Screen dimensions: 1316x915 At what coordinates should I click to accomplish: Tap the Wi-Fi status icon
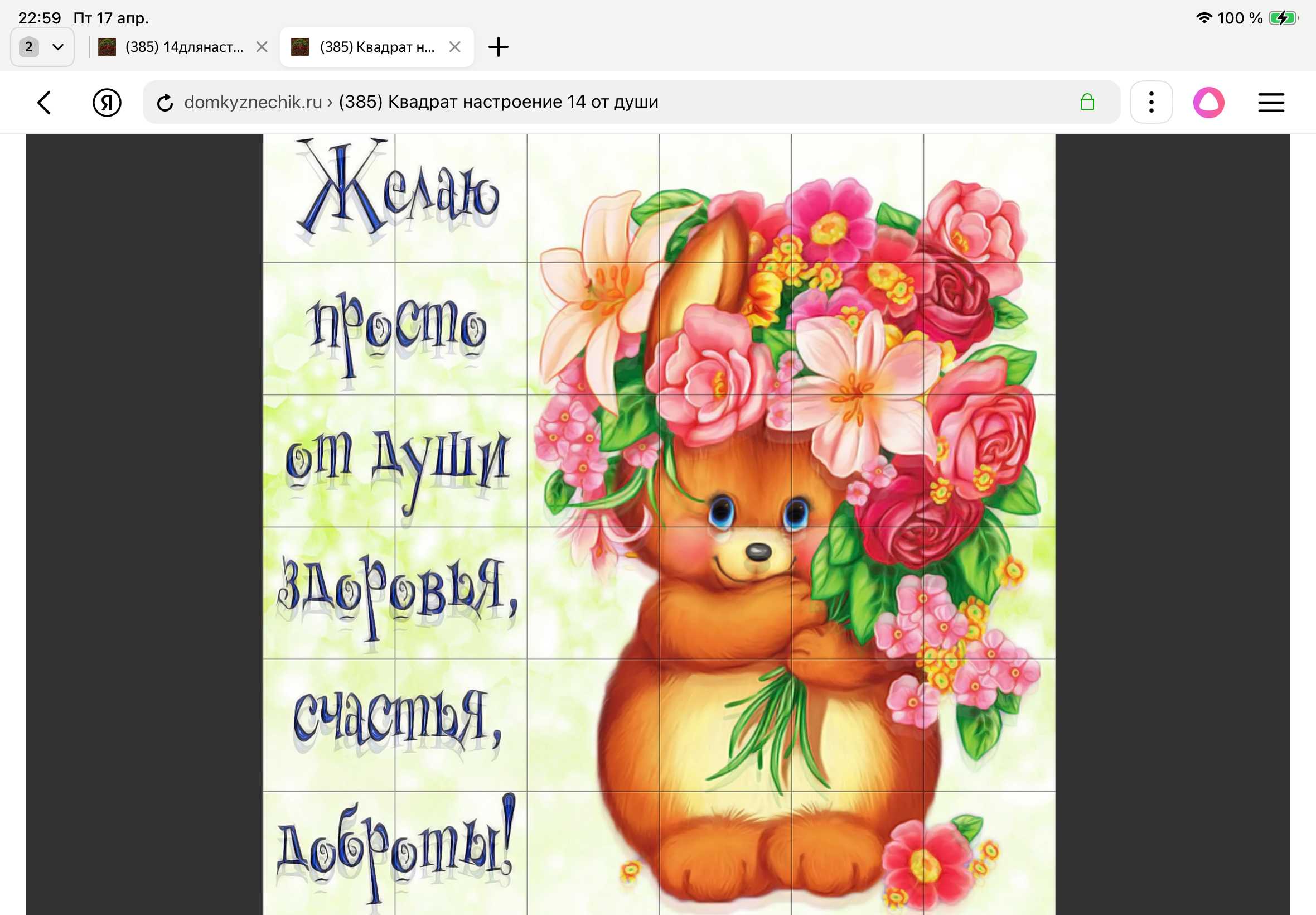(1204, 18)
